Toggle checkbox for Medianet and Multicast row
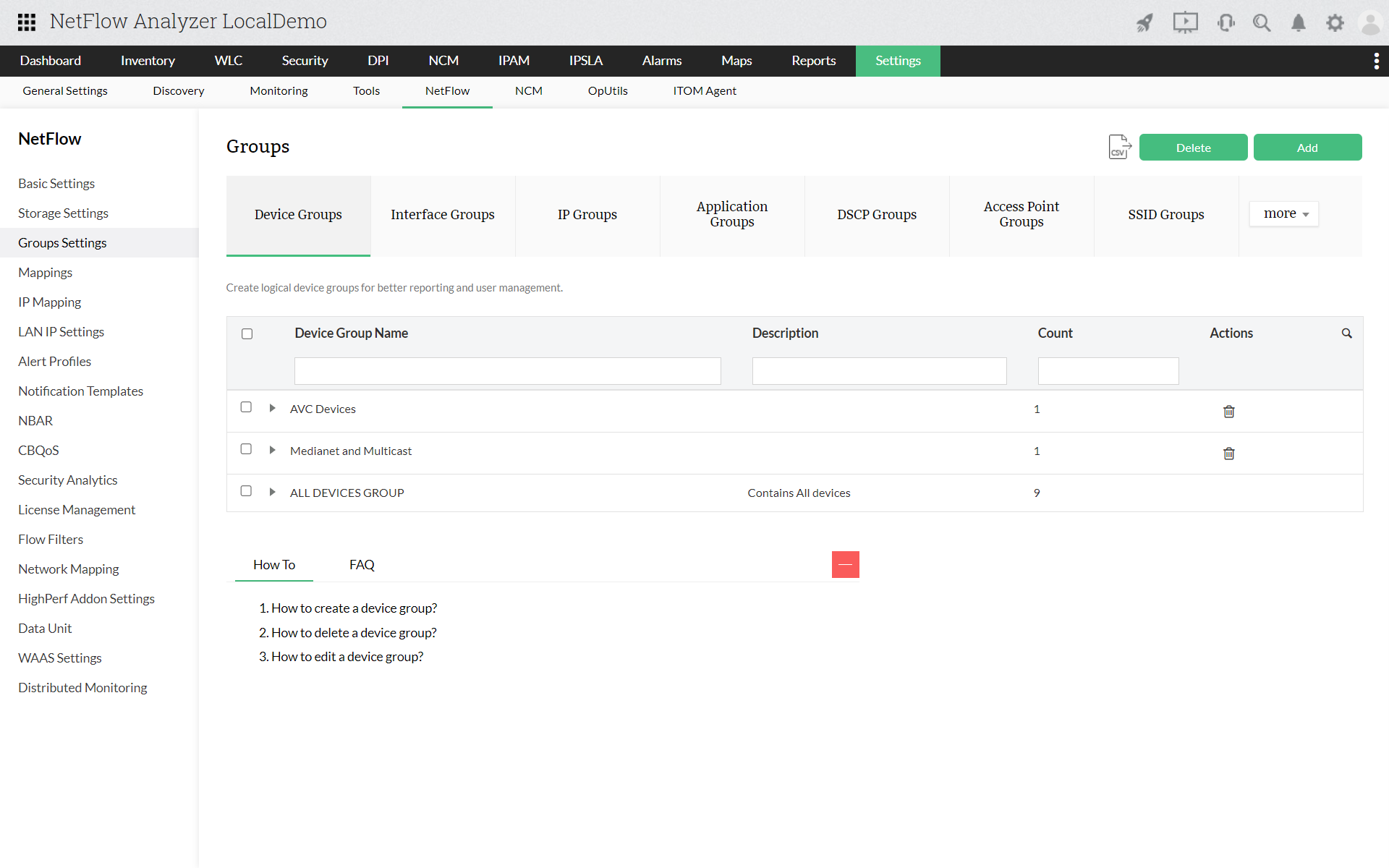The image size is (1389, 868). (x=246, y=449)
